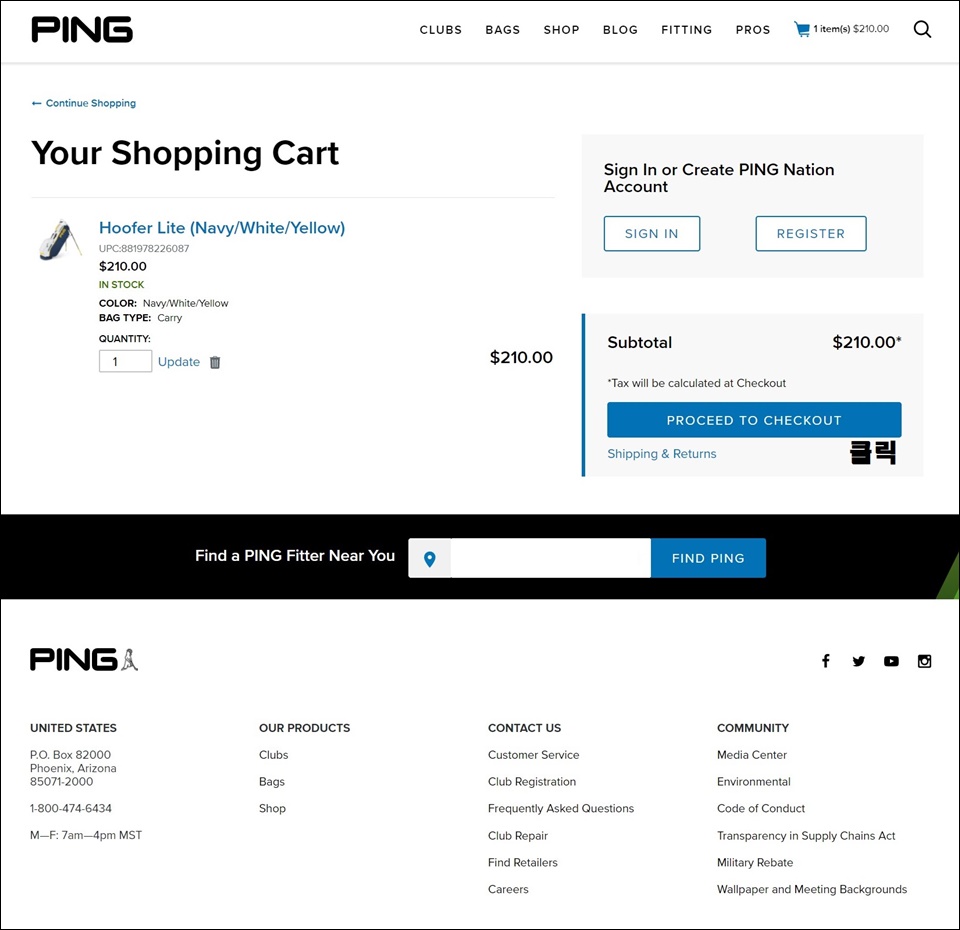Follow the Continue Shopping link
The image size is (960, 930).
click(84, 103)
